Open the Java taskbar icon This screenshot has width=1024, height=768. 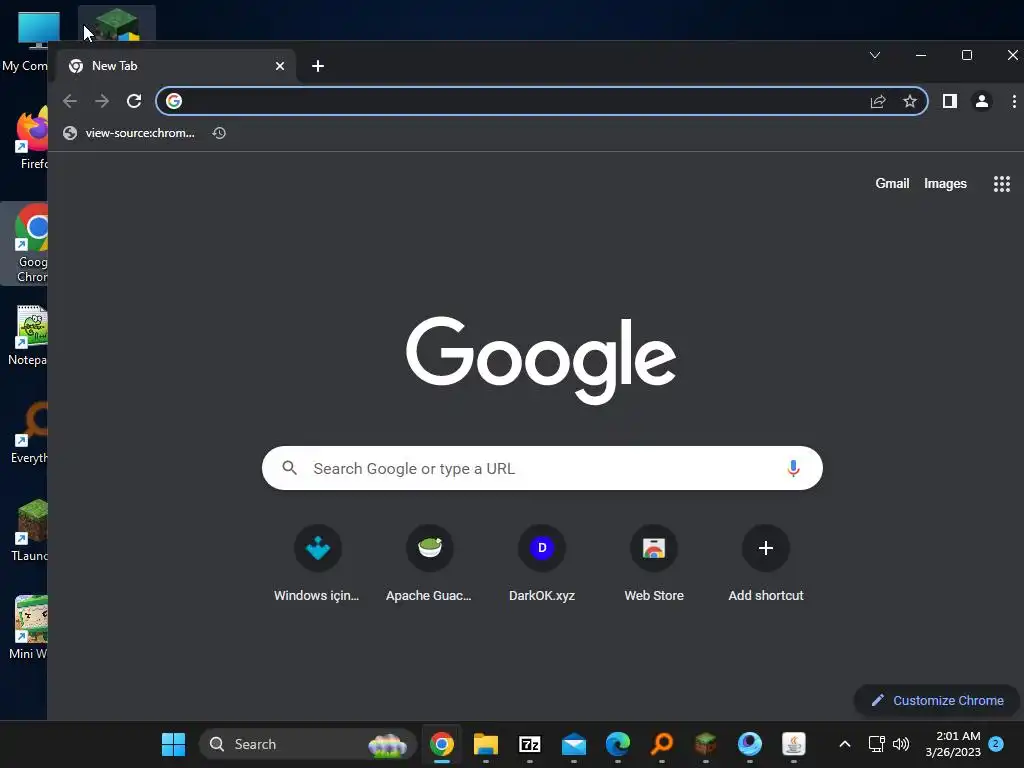793,744
